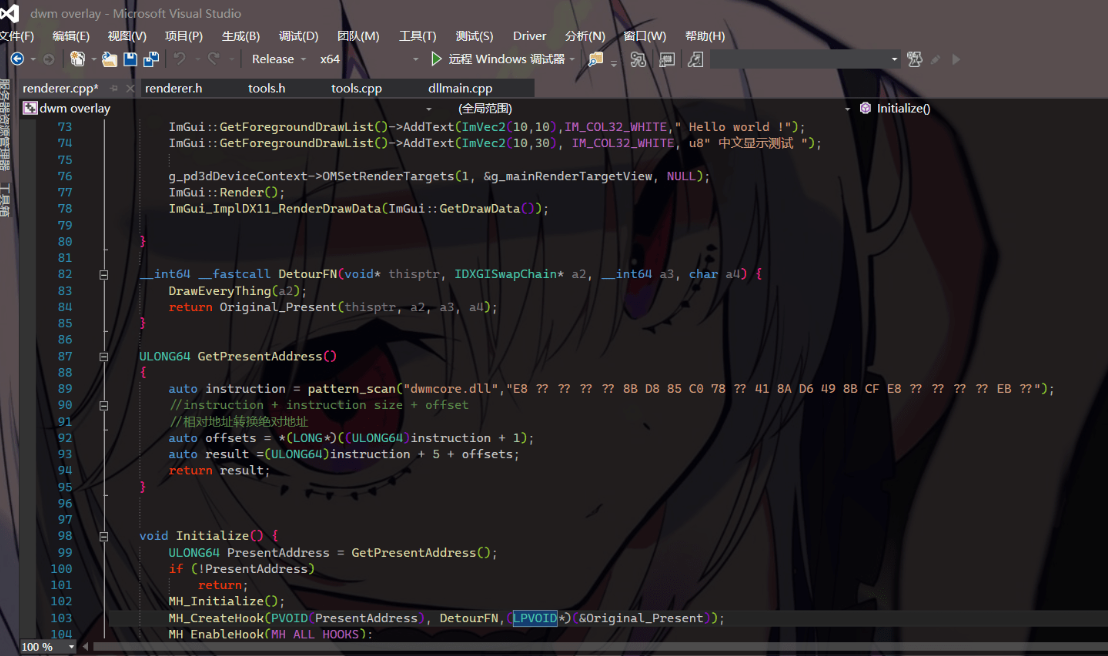Image resolution: width=1108 pixels, height=656 pixels.
Task: Open the 生成(B) build menu
Action: pyautogui.click(x=240, y=36)
